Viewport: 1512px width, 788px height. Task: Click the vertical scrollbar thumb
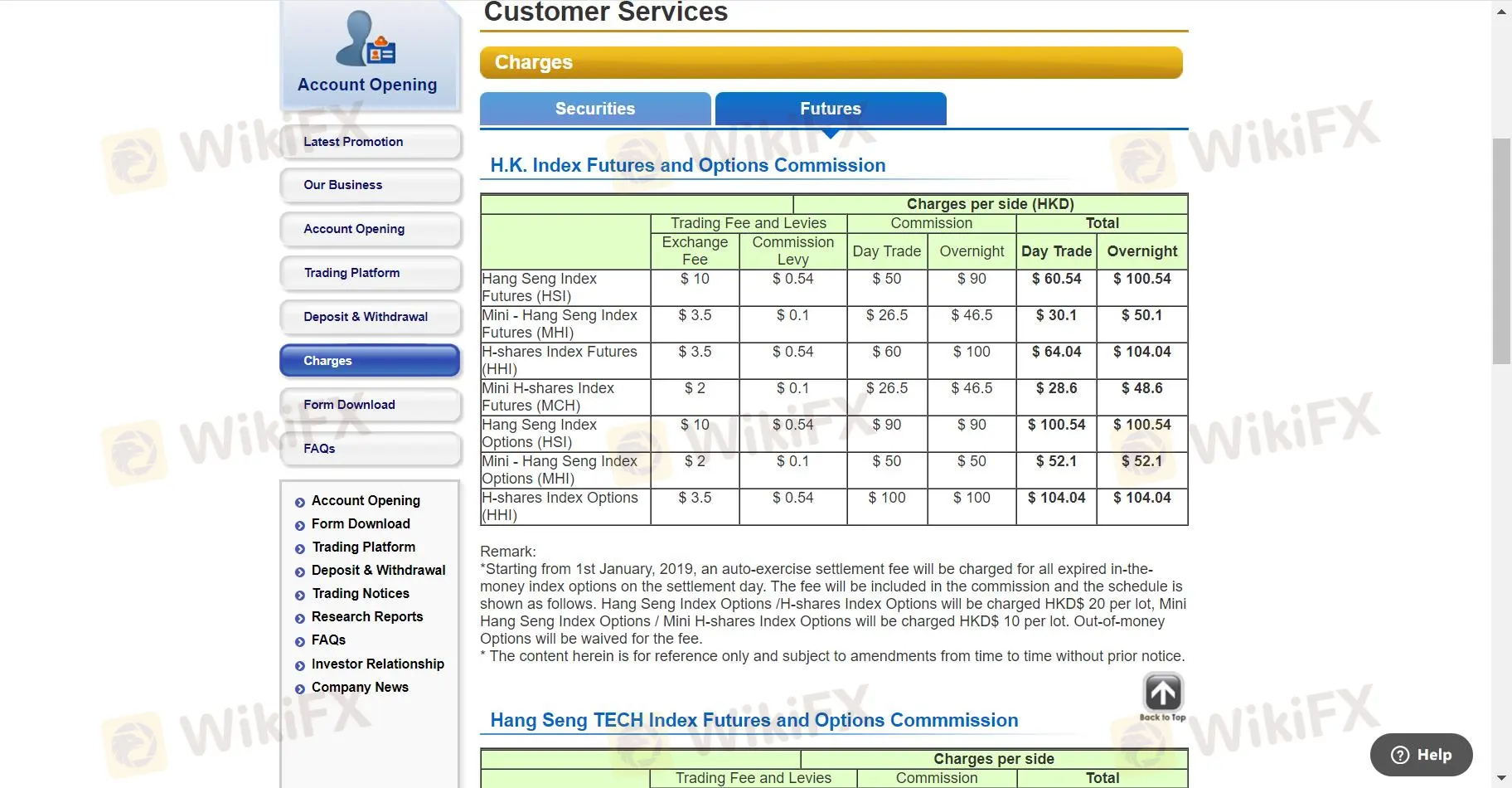point(1501,251)
